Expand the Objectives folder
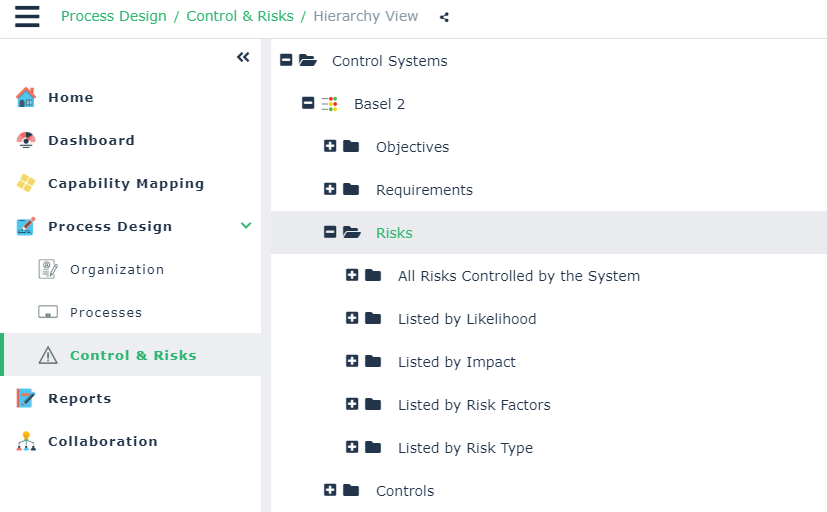827x512 pixels. click(x=330, y=147)
